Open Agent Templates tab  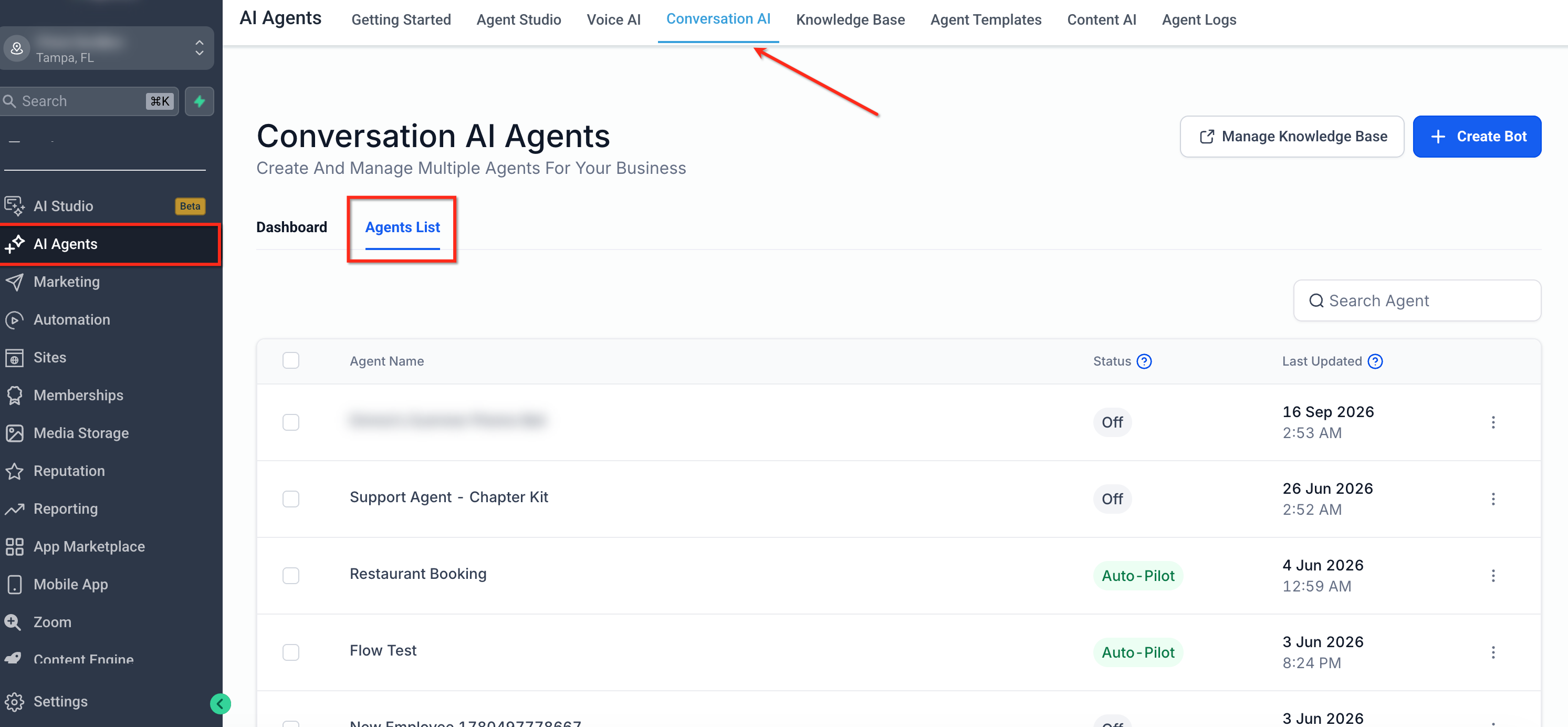click(986, 19)
